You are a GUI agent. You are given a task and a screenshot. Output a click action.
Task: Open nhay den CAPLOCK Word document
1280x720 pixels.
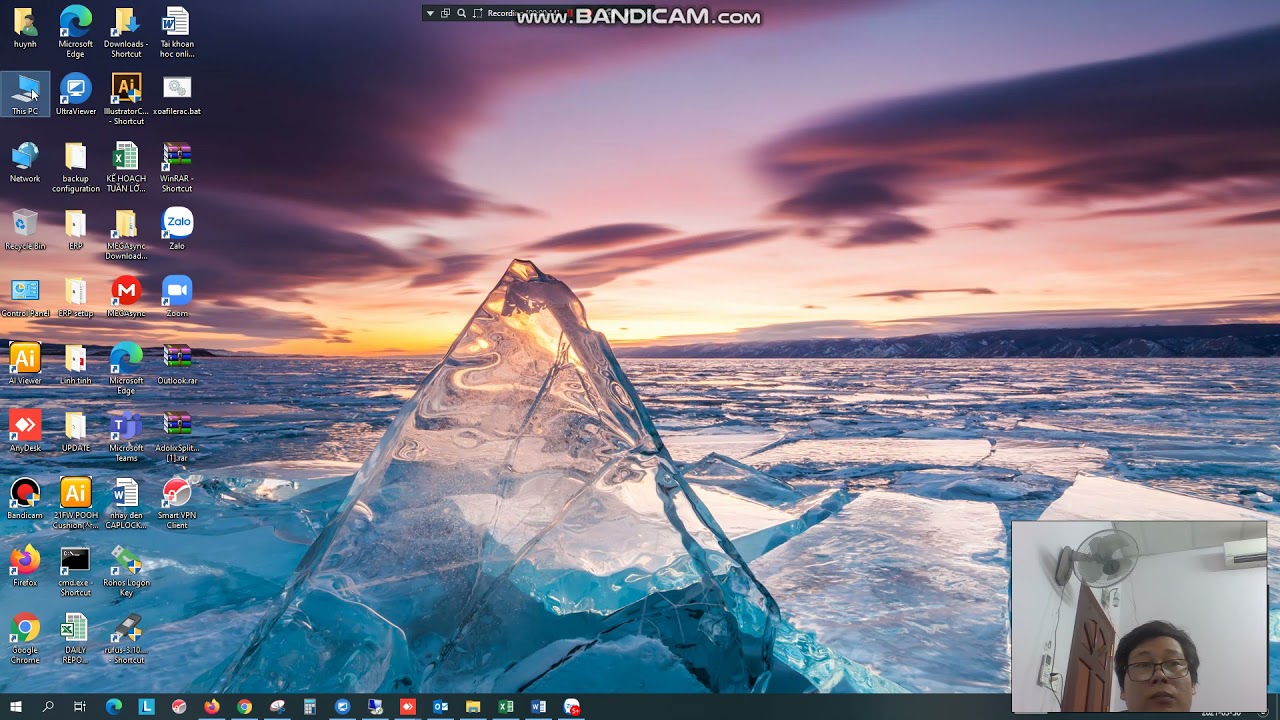[x=126, y=504]
